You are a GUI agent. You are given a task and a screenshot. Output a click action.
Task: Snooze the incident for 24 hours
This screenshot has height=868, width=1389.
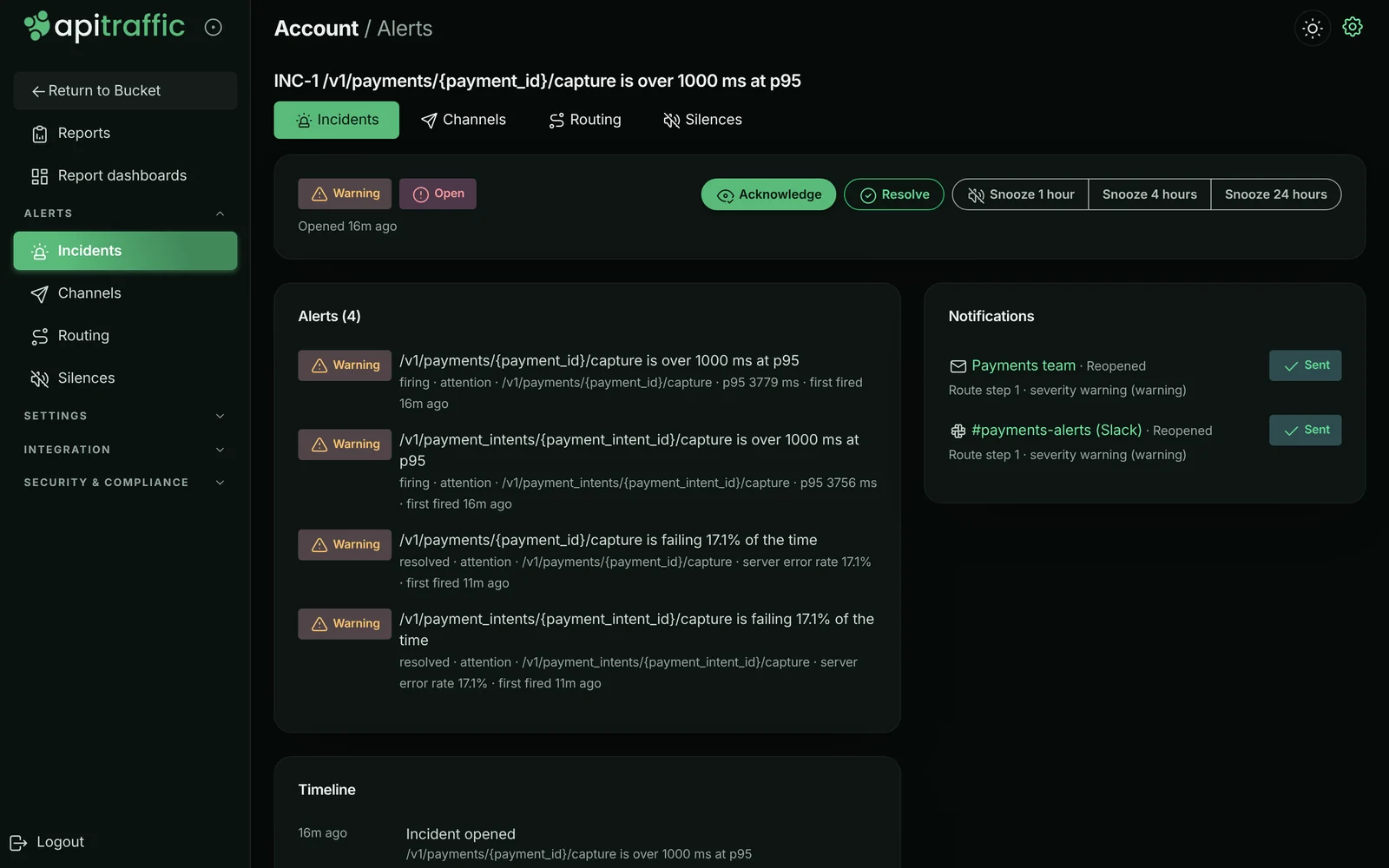point(1275,194)
